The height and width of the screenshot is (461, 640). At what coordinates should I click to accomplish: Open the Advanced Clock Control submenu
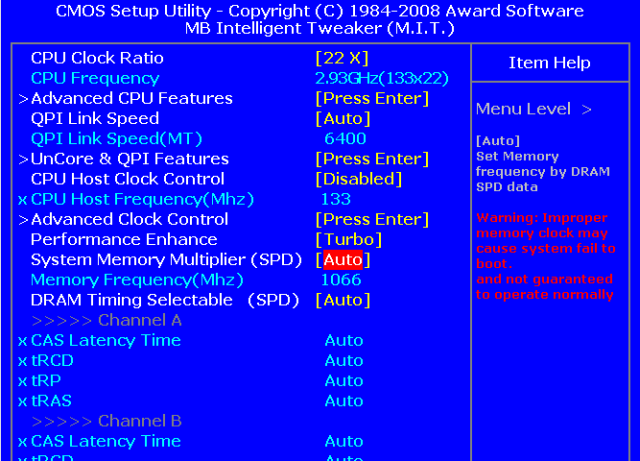[130, 219]
